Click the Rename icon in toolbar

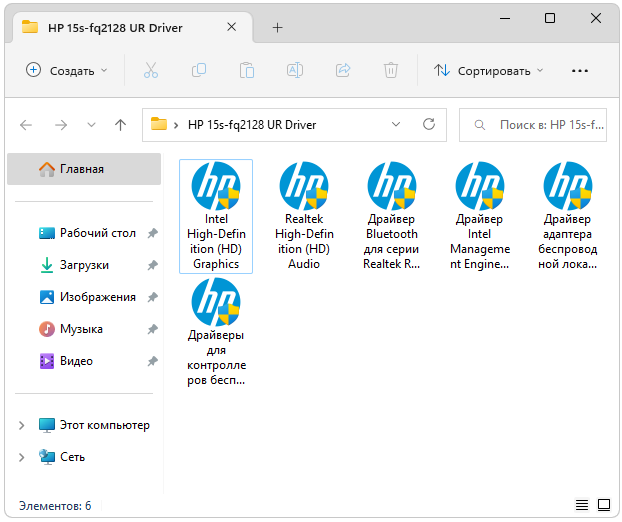(295, 71)
